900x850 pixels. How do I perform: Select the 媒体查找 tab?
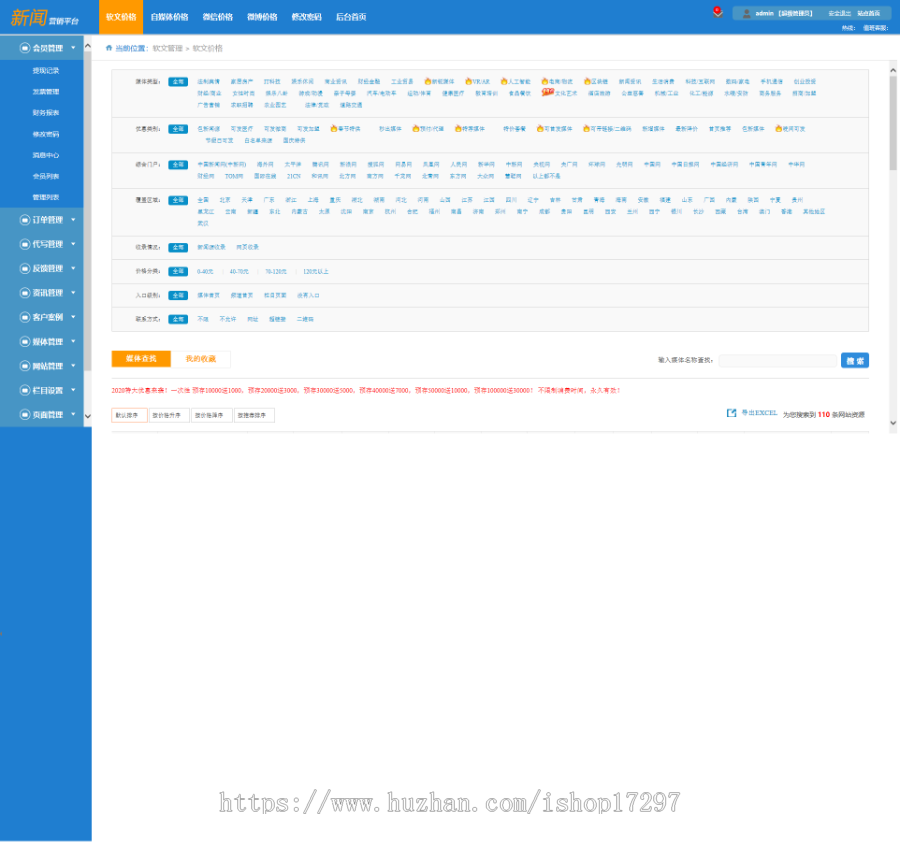(x=141, y=359)
